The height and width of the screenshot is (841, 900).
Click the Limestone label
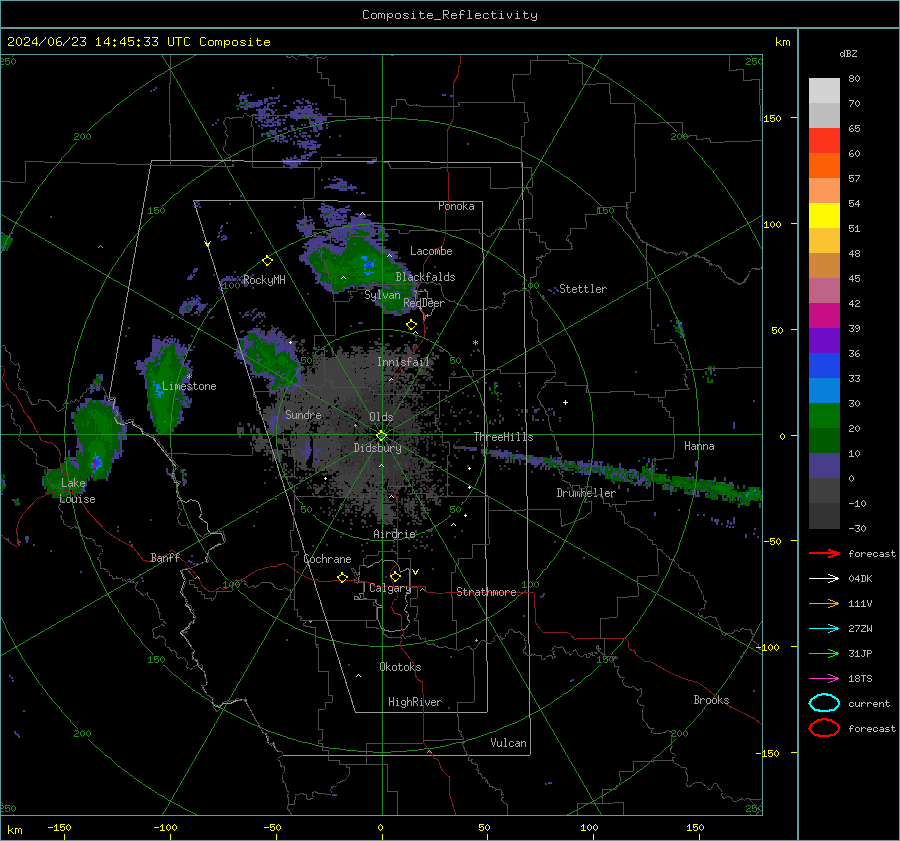[x=189, y=386]
